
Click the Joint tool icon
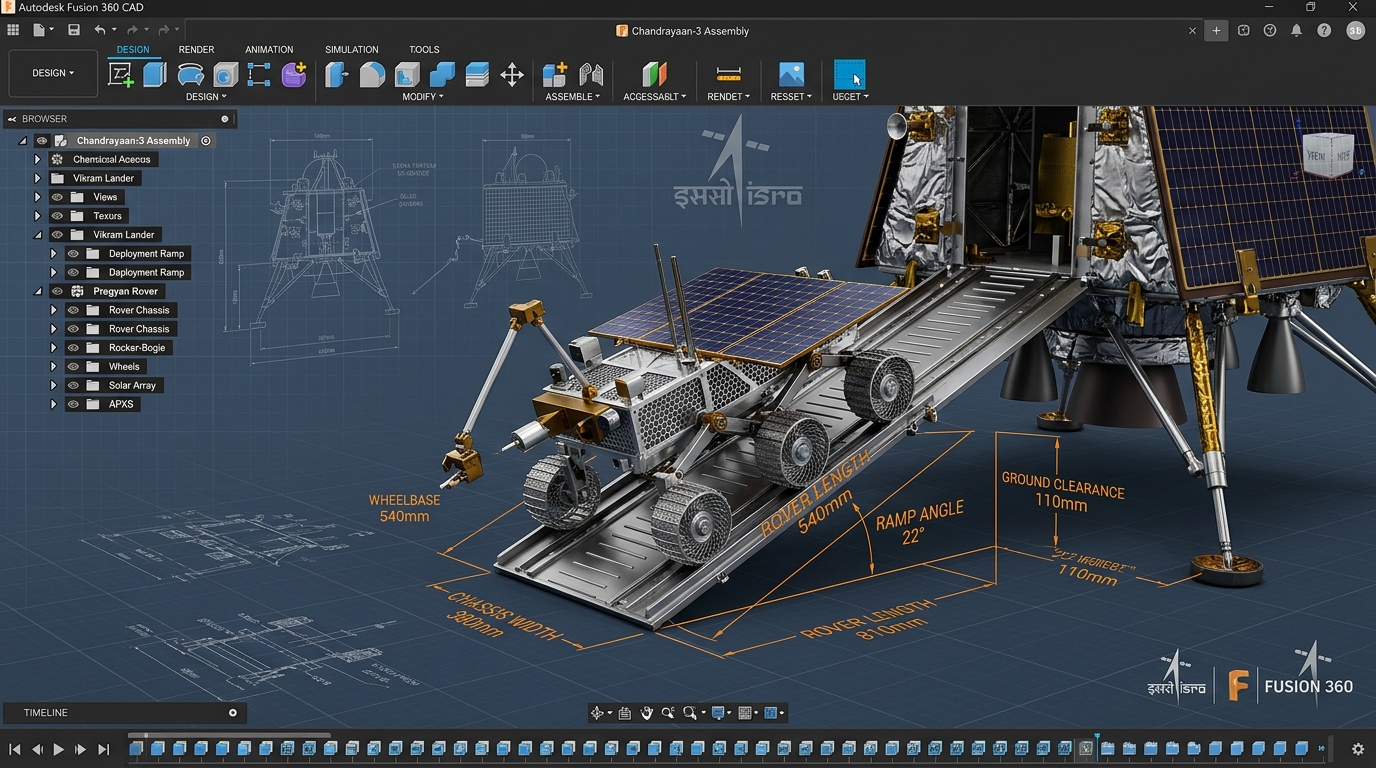(591, 75)
